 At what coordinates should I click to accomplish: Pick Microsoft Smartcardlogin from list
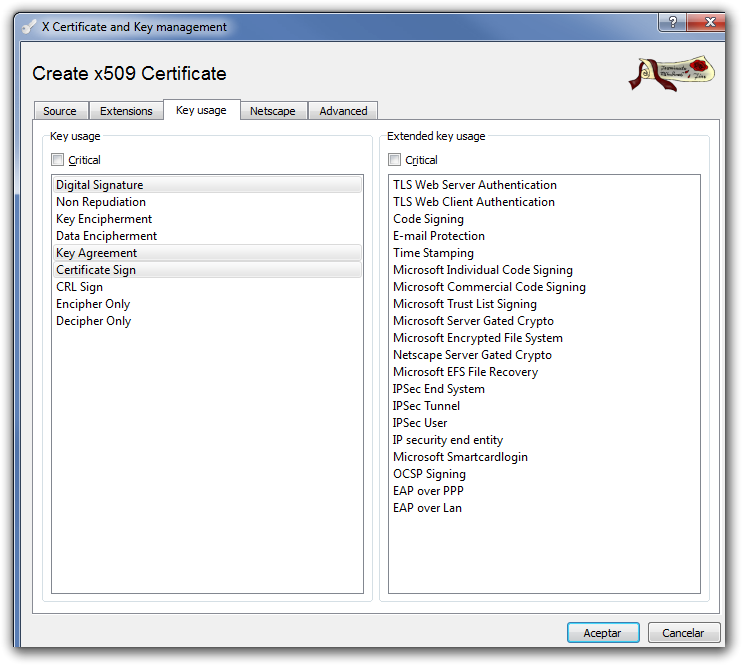coord(460,457)
